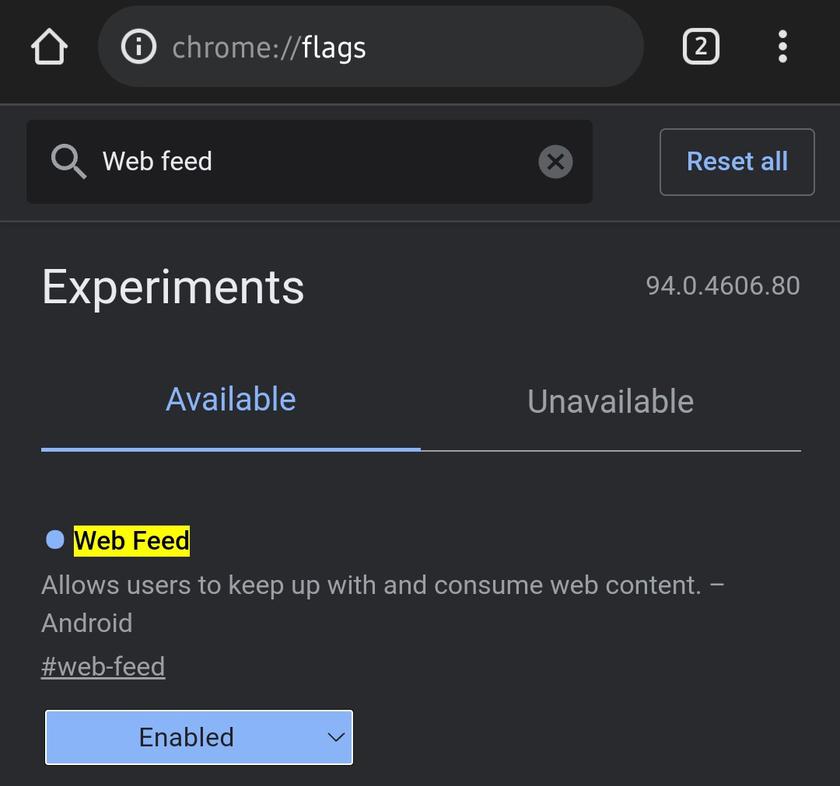This screenshot has width=840, height=786.
Task: Click the magnifier icon in flags search
Action: [68, 161]
